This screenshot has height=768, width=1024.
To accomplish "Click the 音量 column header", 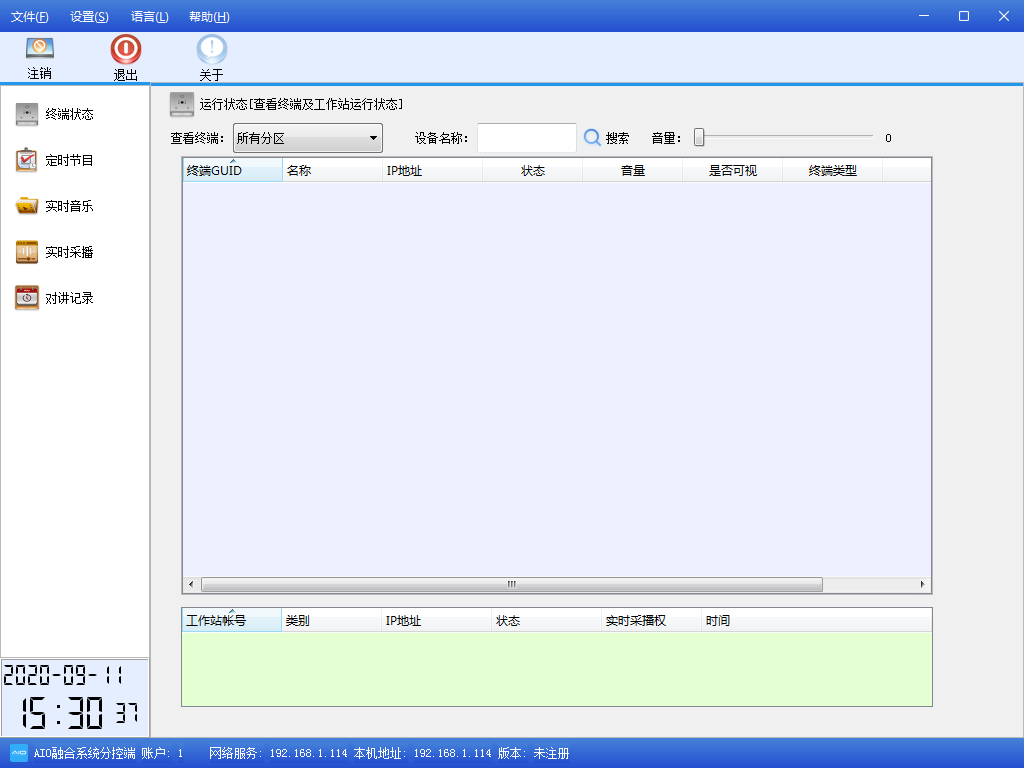I will point(632,170).
